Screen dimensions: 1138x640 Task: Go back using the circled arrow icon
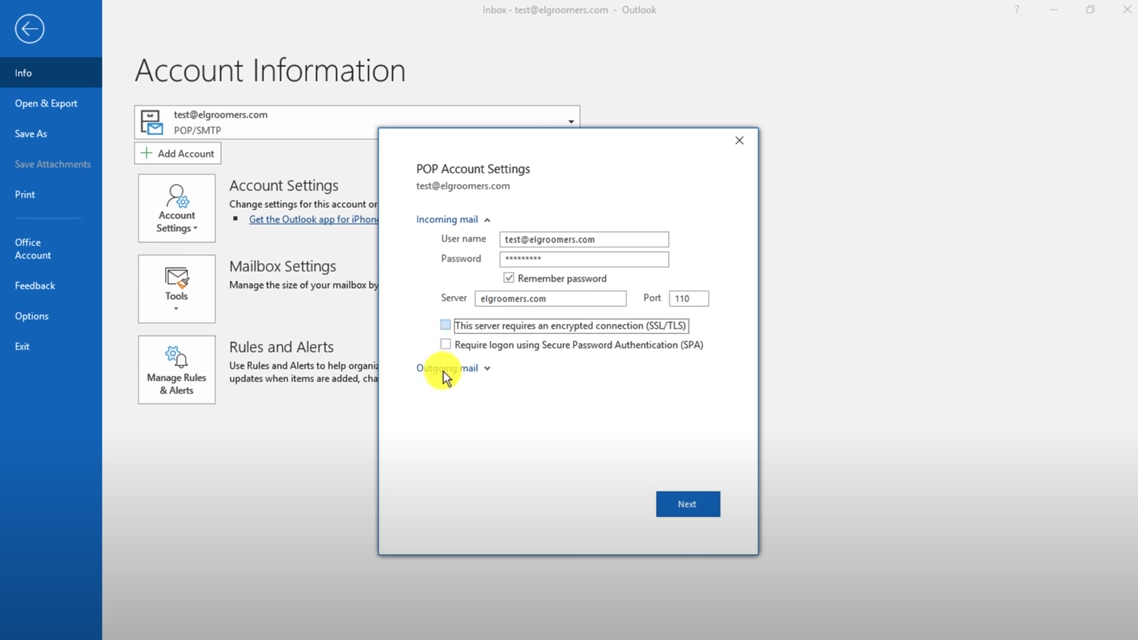(x=29, y=29)
